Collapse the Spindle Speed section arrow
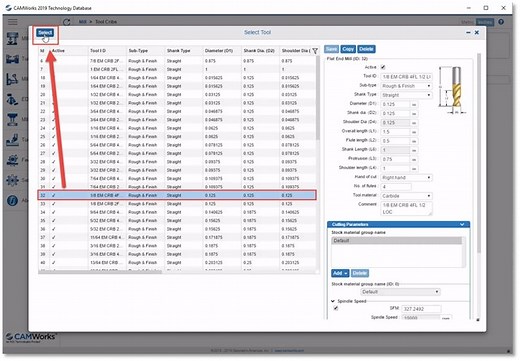 point(333,301)
